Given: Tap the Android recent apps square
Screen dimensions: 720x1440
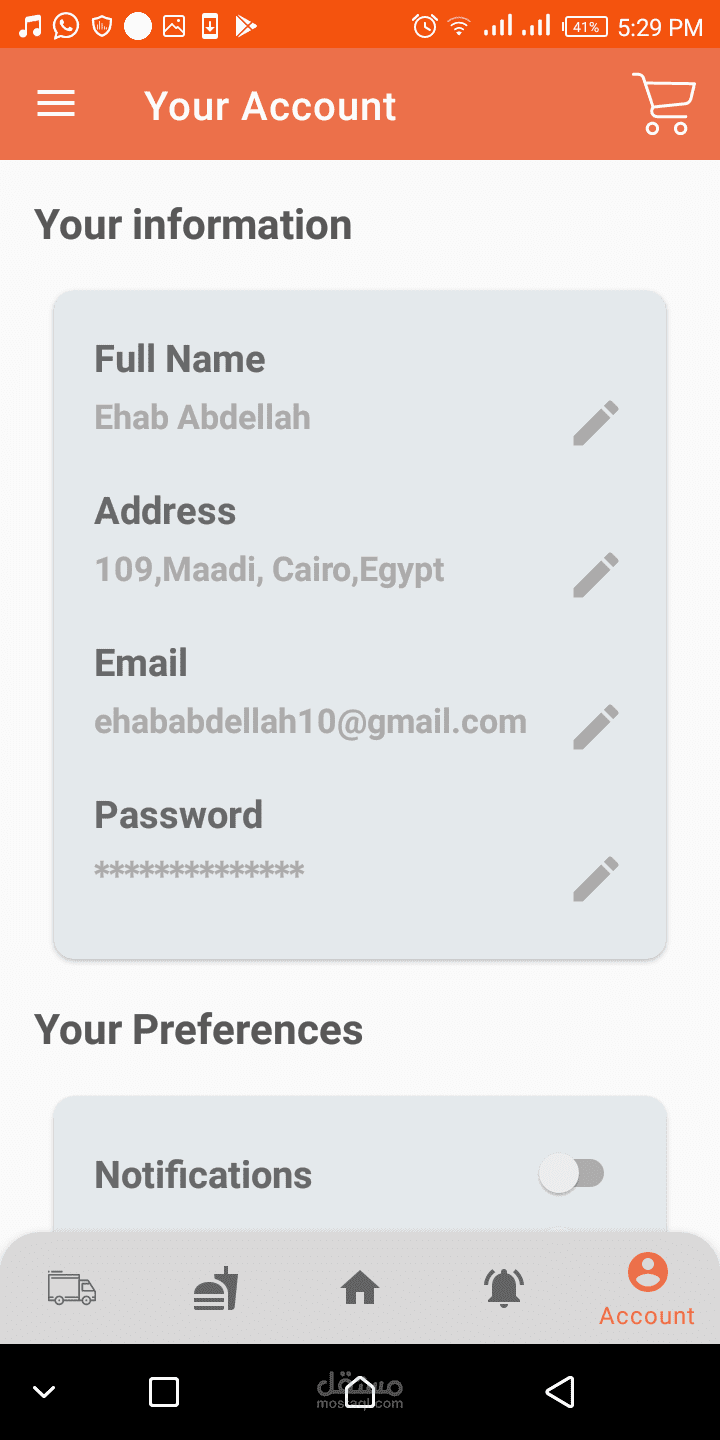Looking at the screenshot, I should click(x=163, y=1392).
